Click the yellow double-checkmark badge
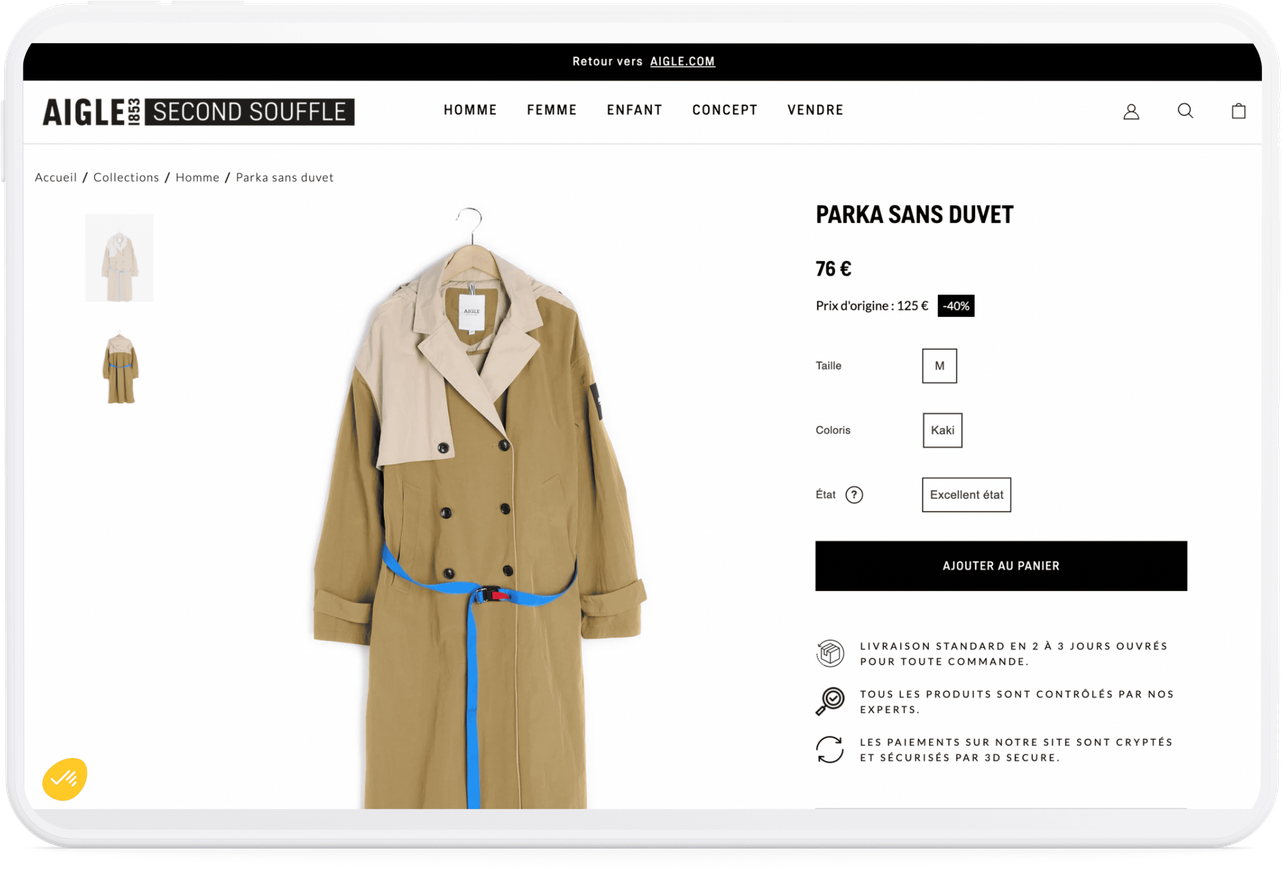 click(65, 780)
